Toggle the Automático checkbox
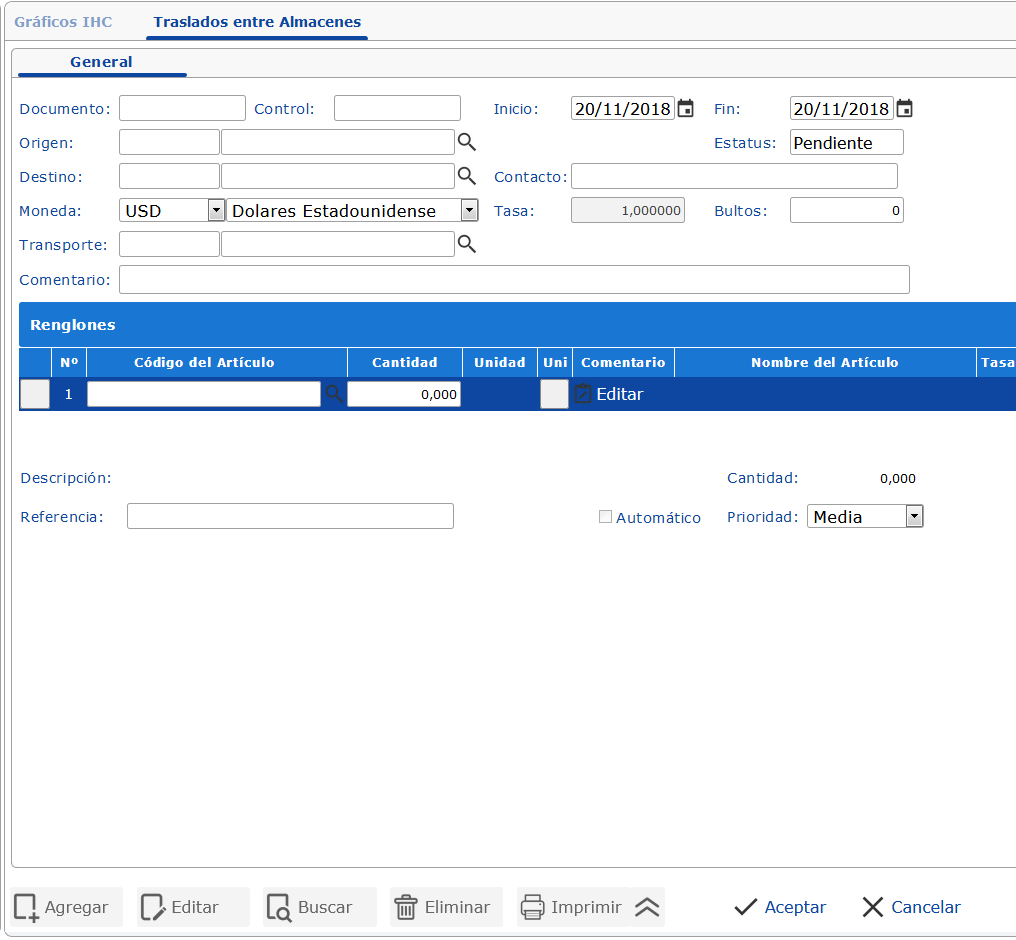The width and height of the screenshot is (1016, 940). coord(605,517)
